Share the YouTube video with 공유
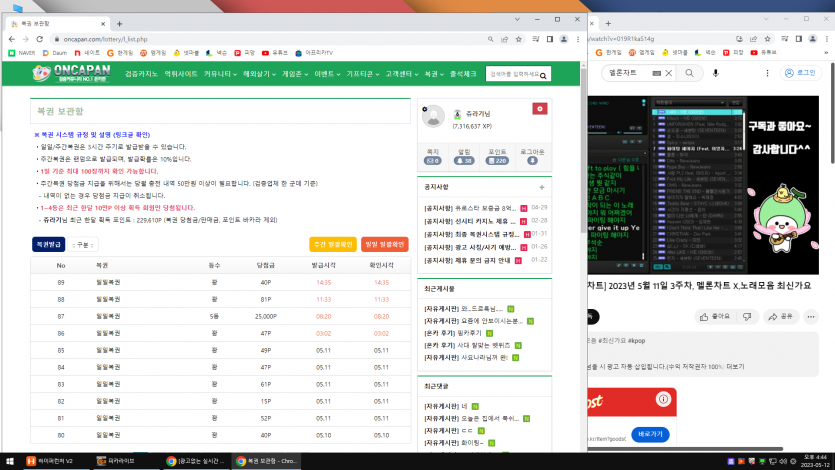Viewport: 835px width, 470px height. (780, 317)
